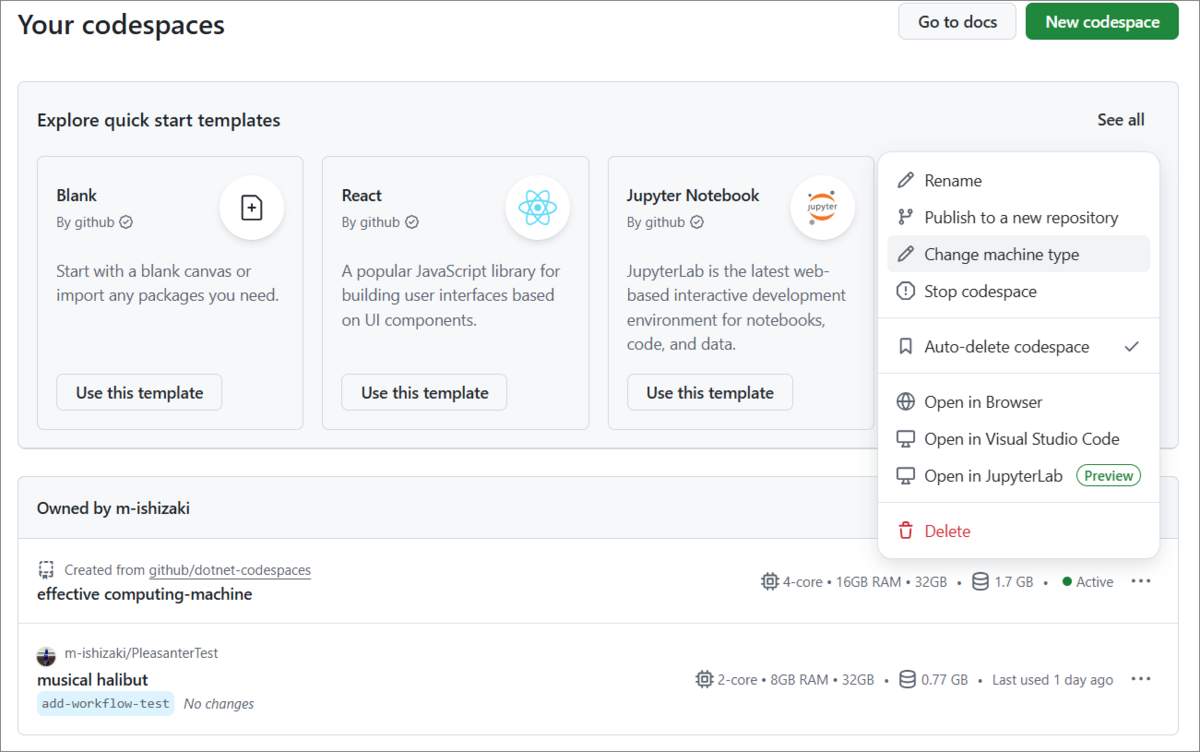The height and width of the screenshot is (752, 1200).
Task: Click the m-ishizaki/PleasanterTest repository name
Action: click(141, 653)
